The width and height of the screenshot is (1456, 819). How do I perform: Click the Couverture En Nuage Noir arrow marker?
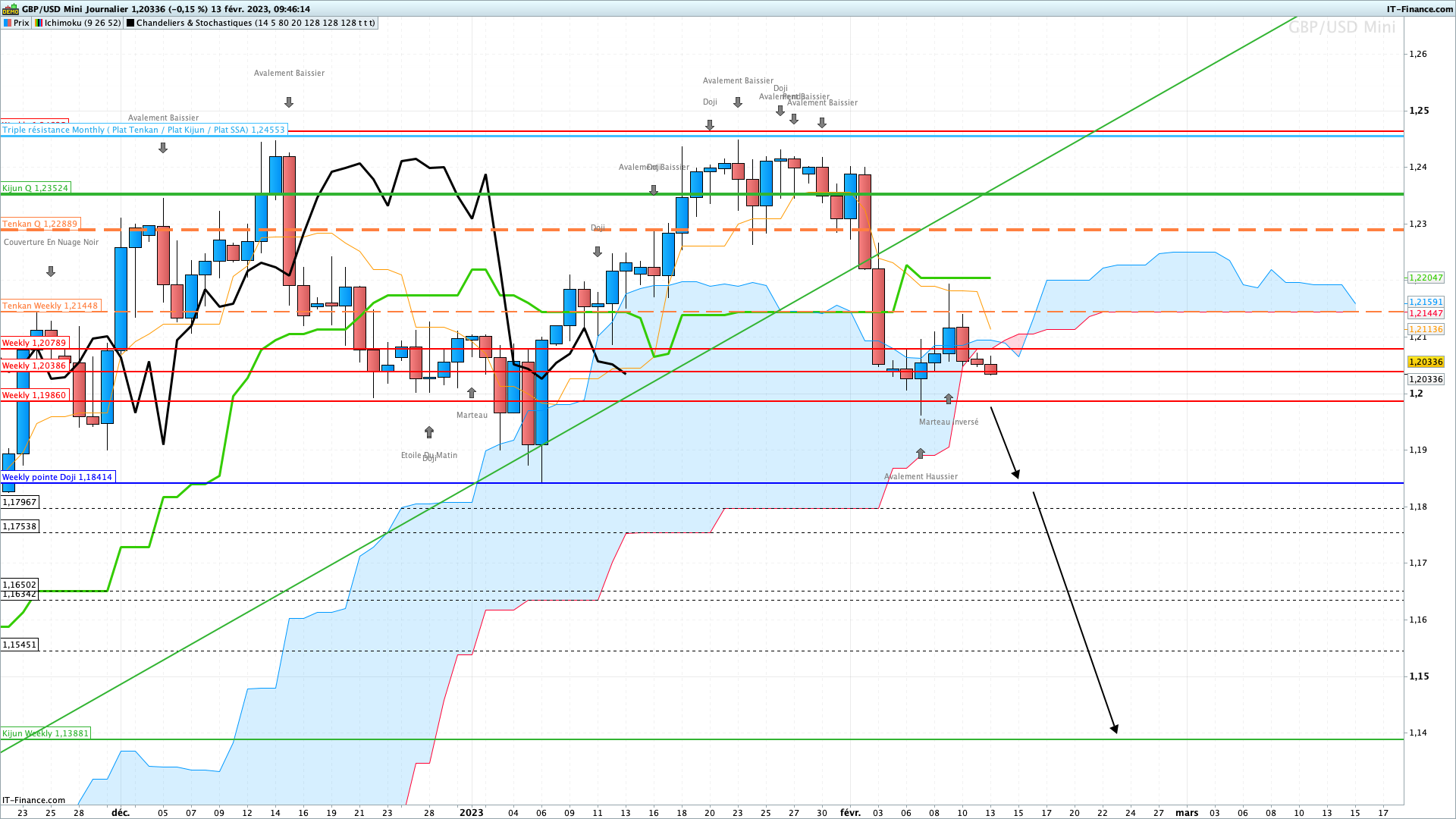(51, 271)
